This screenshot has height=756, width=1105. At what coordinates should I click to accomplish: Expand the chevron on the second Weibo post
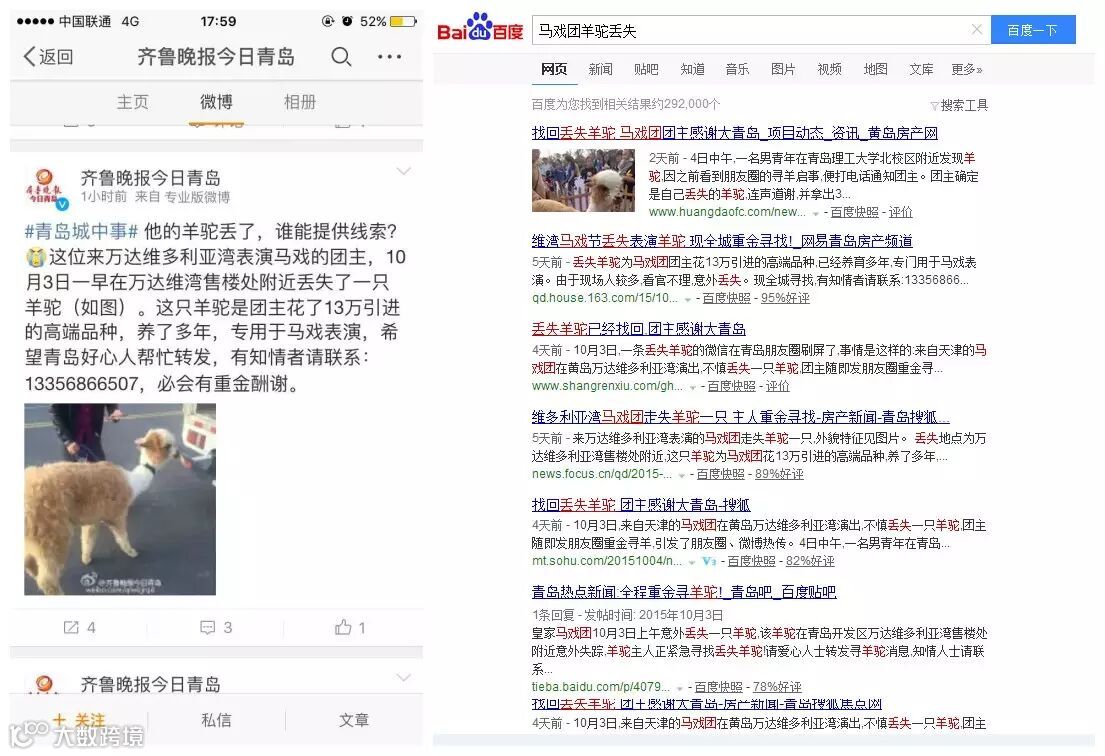[404, 678]
